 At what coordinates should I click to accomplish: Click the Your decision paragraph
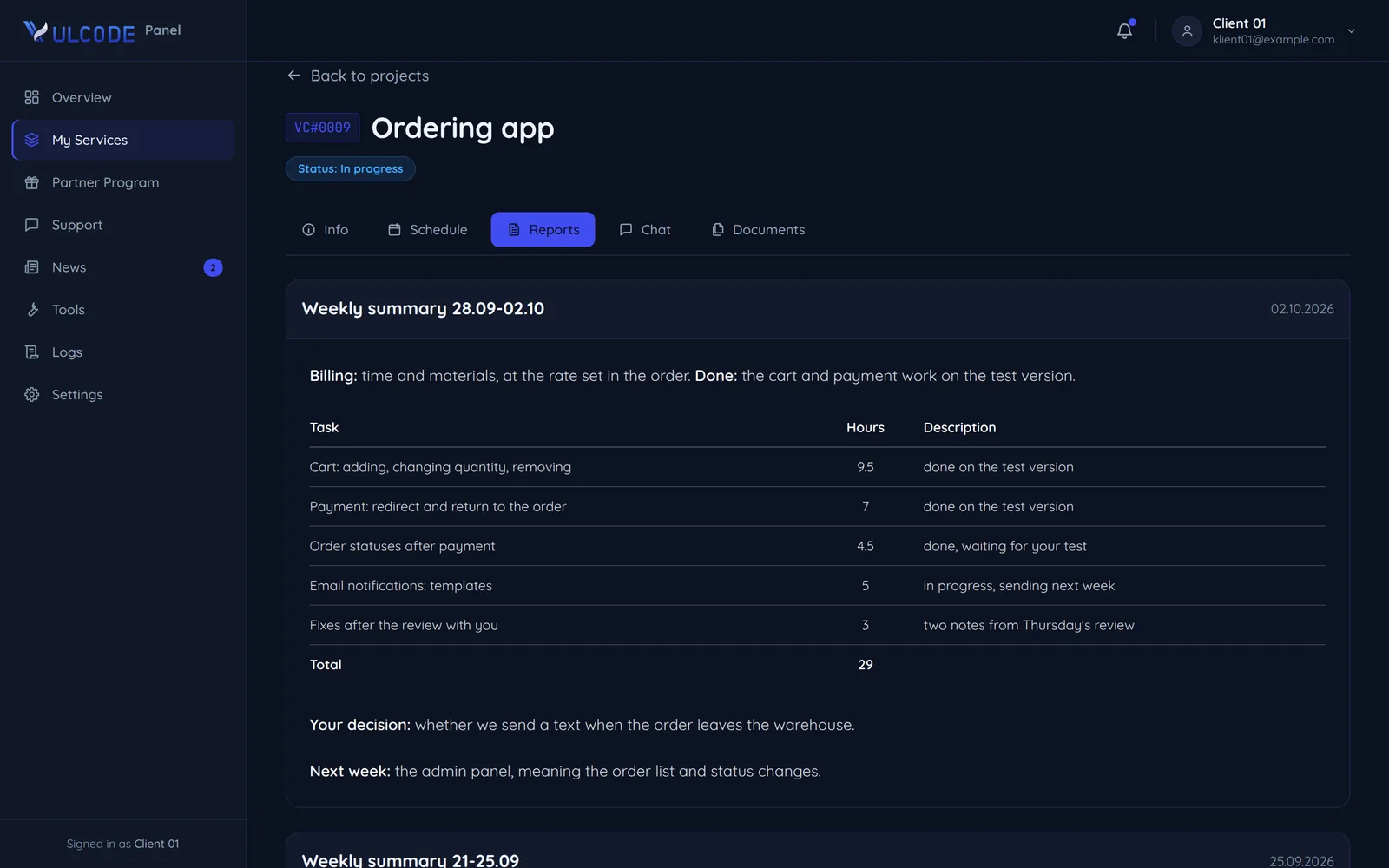pos(582,725)
